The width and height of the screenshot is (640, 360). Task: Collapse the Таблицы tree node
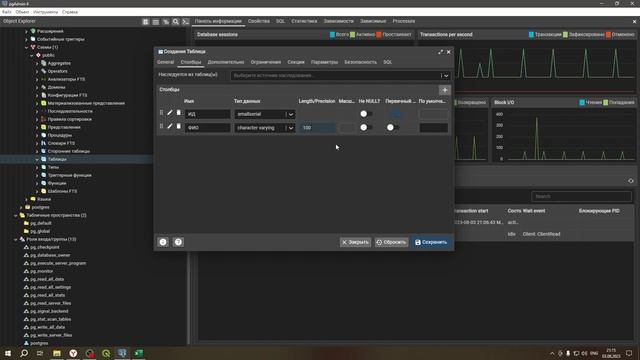(37, 159)
